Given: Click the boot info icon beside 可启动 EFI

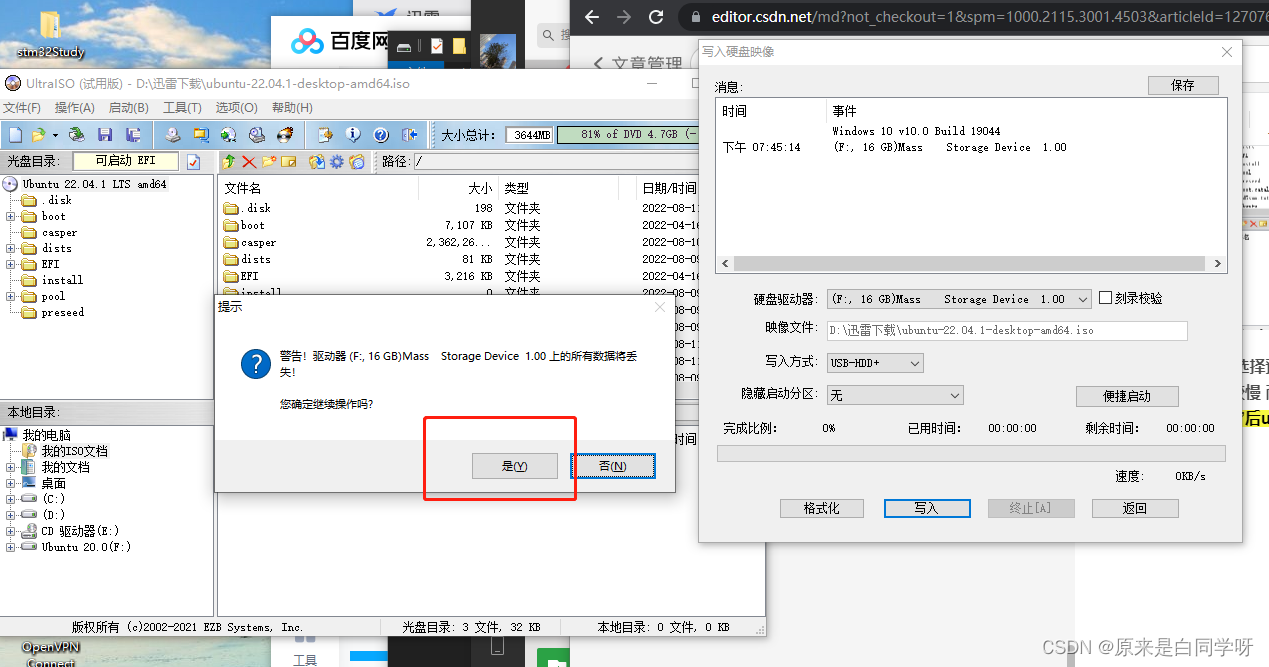Looking at the screenshot, I should click(x=193, y=162).
